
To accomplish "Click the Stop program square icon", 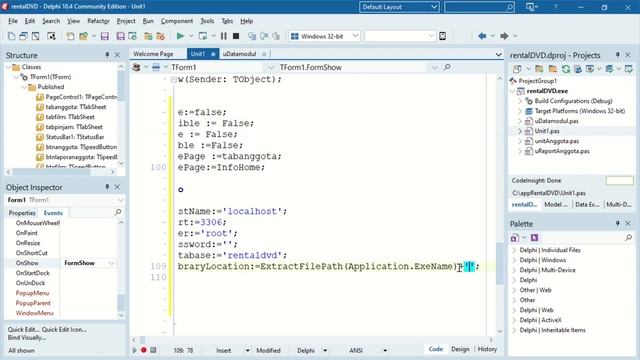I will pos(236,36).
